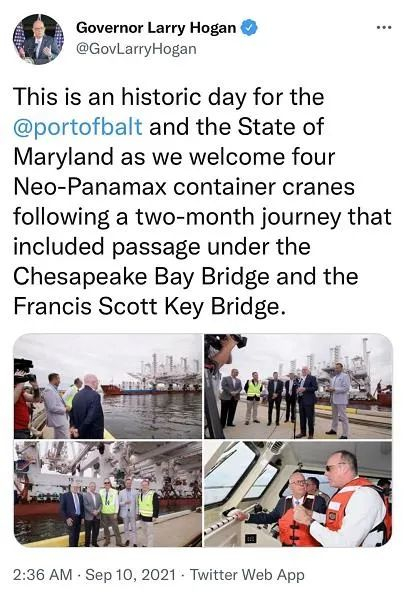The height and width of the screenshot is (593, 404).
Task: Open the top-right photo of group on dock
Action: click(298, 387)
